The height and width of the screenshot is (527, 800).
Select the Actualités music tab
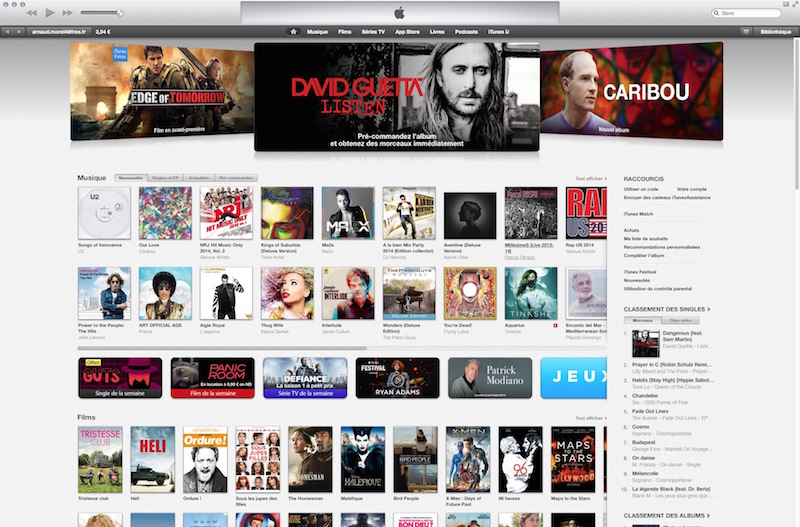click(x=199, y=178)
